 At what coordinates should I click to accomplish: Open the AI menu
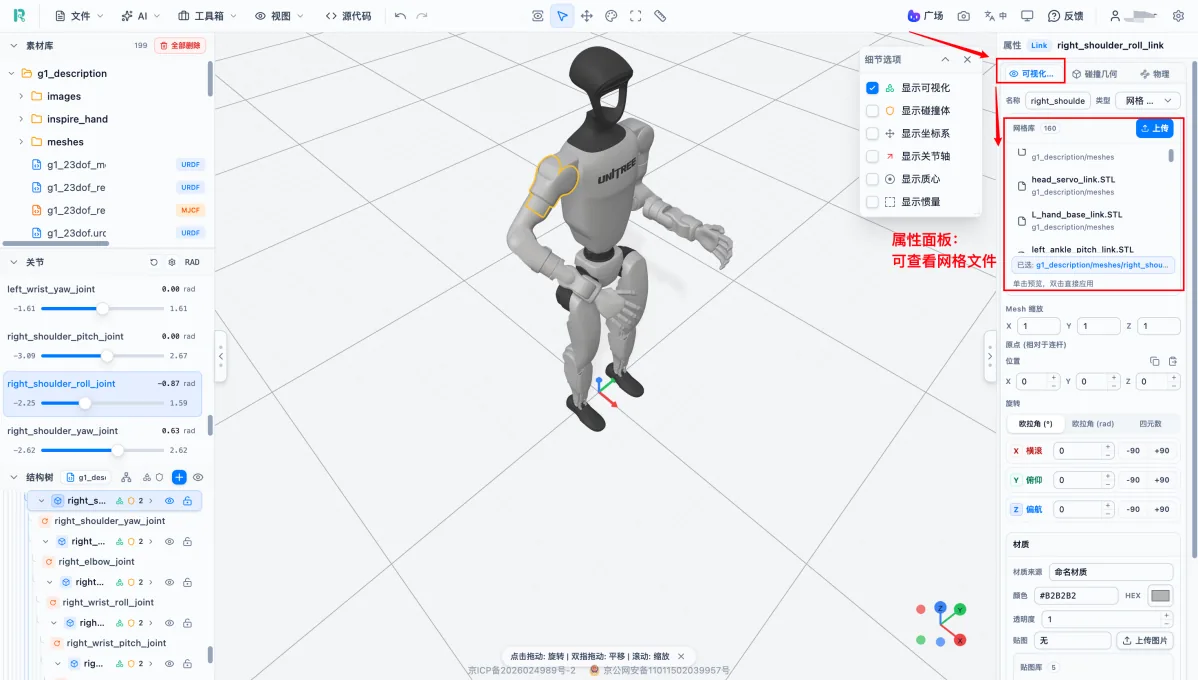click(x=141, y=16)
